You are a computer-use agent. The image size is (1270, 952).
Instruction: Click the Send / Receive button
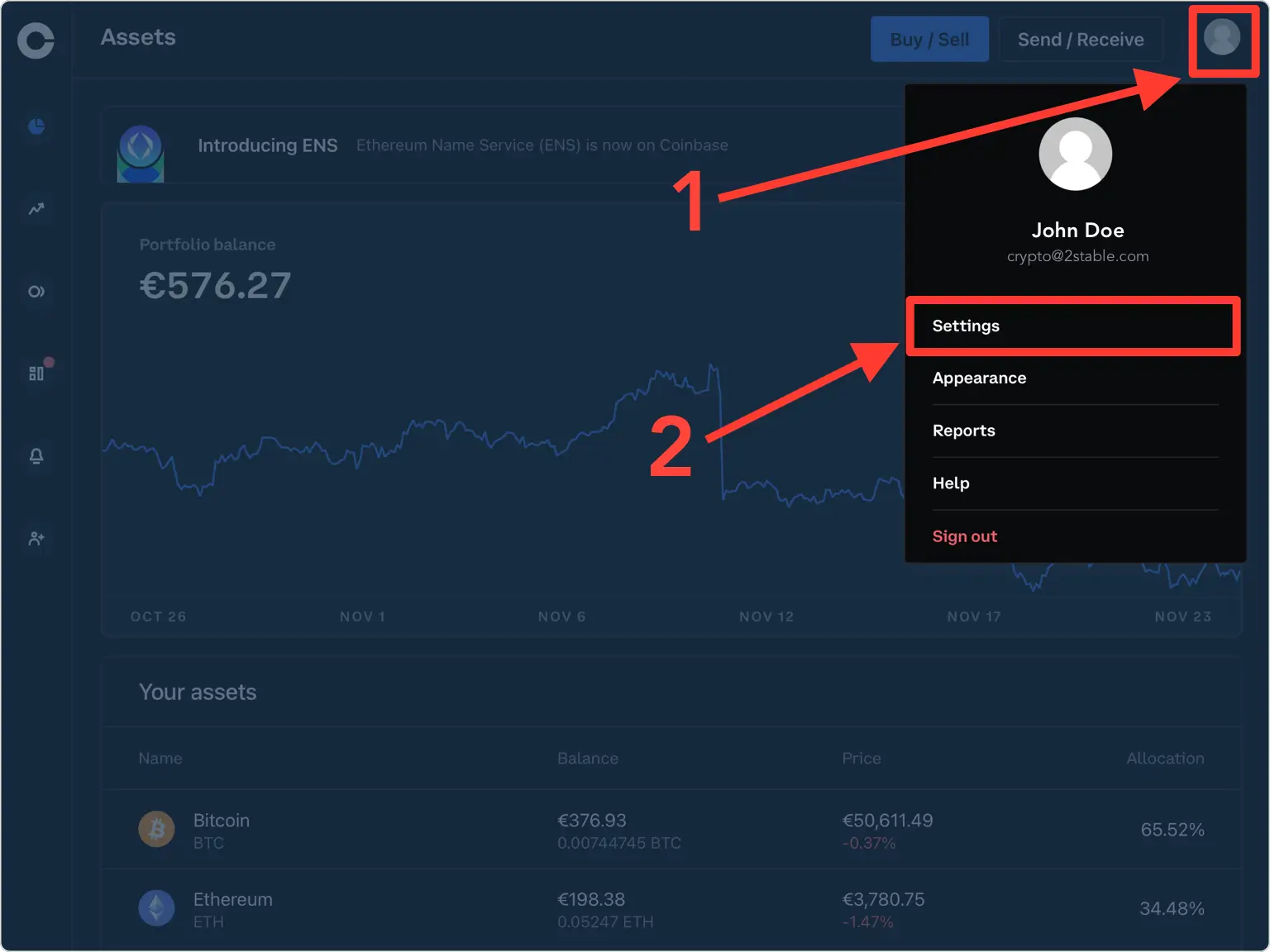(1081, 40)
